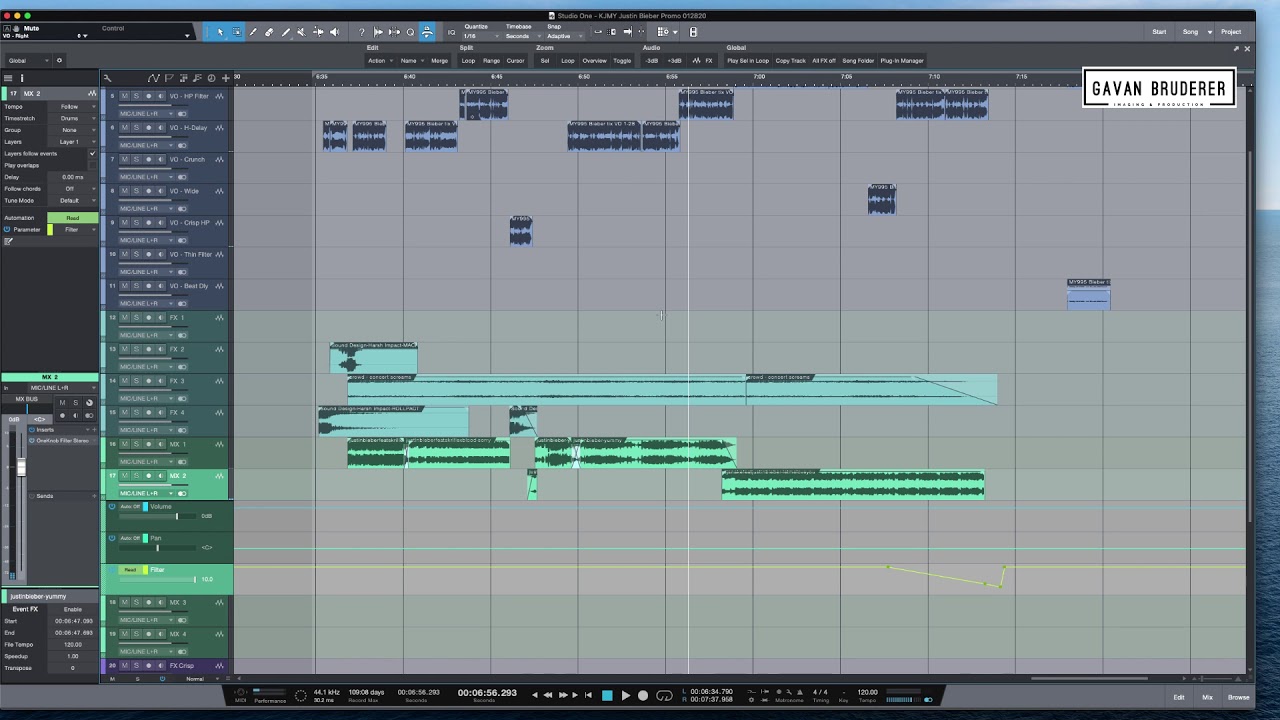Click the Copy Track button
This screenshot has width=1280, height=720.
[790, 61]
